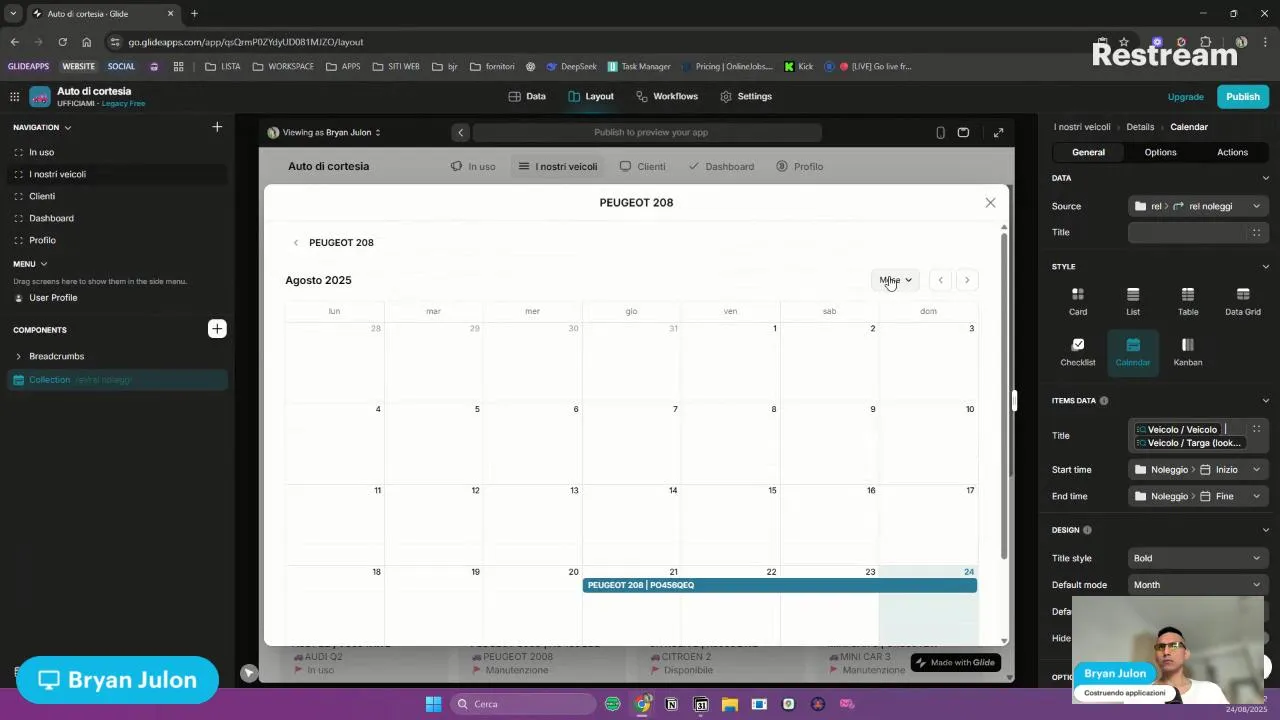This screenshot has height=720, width=1280.
Task: Open the Workflows tab
Action: 666,96
